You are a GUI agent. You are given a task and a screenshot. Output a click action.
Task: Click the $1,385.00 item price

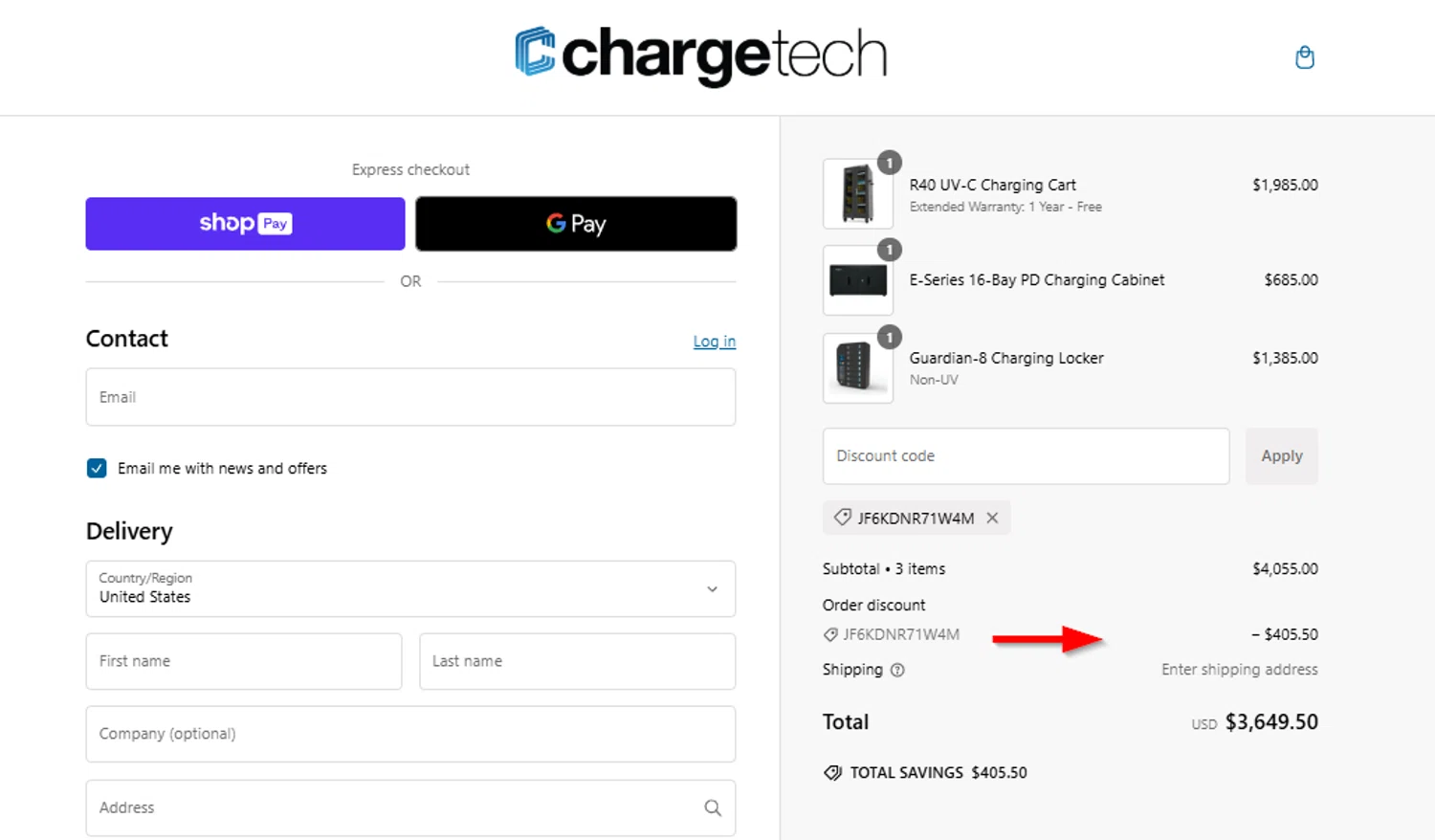[1285, 358]
